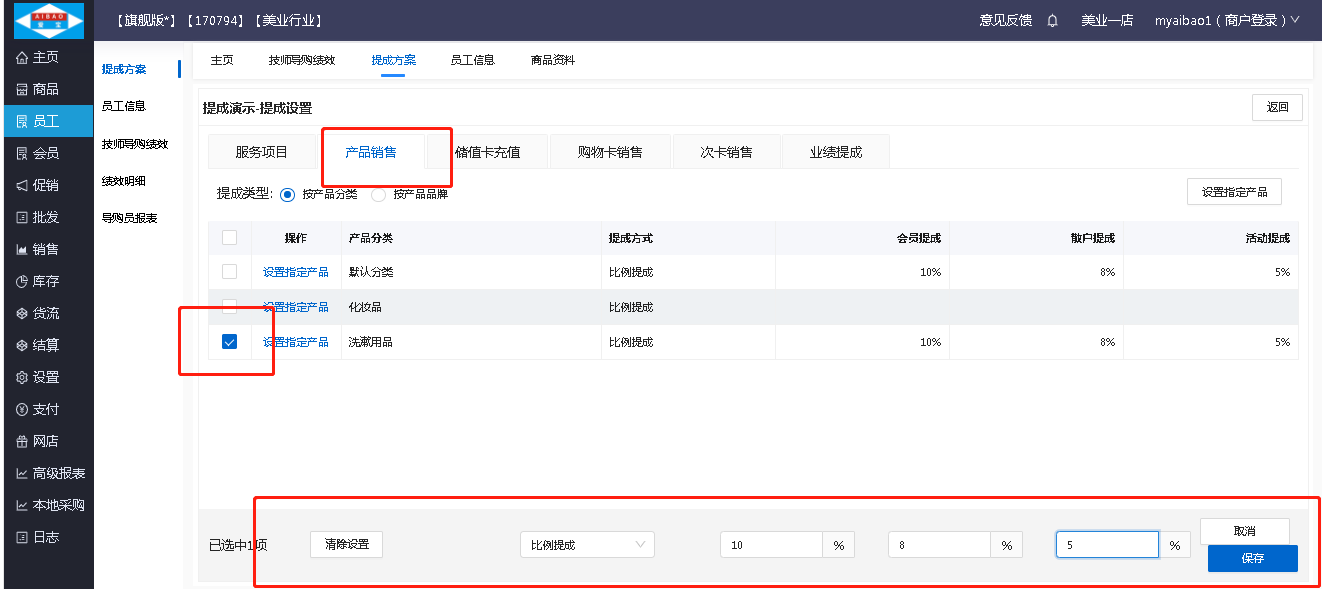Open the 商品资料 top tab
Image resolution: width=1322 pixels, height=589 pixels.
point(553,60)
